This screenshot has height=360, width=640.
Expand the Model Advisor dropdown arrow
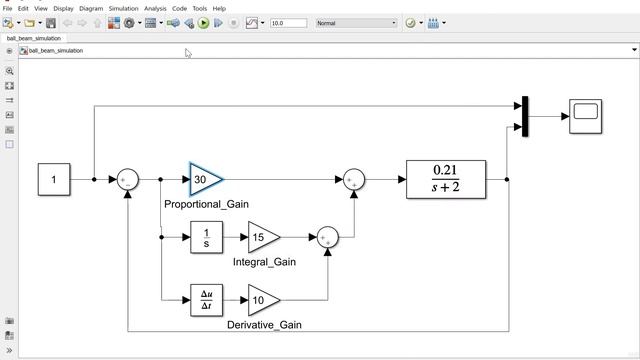pos(421,23)
